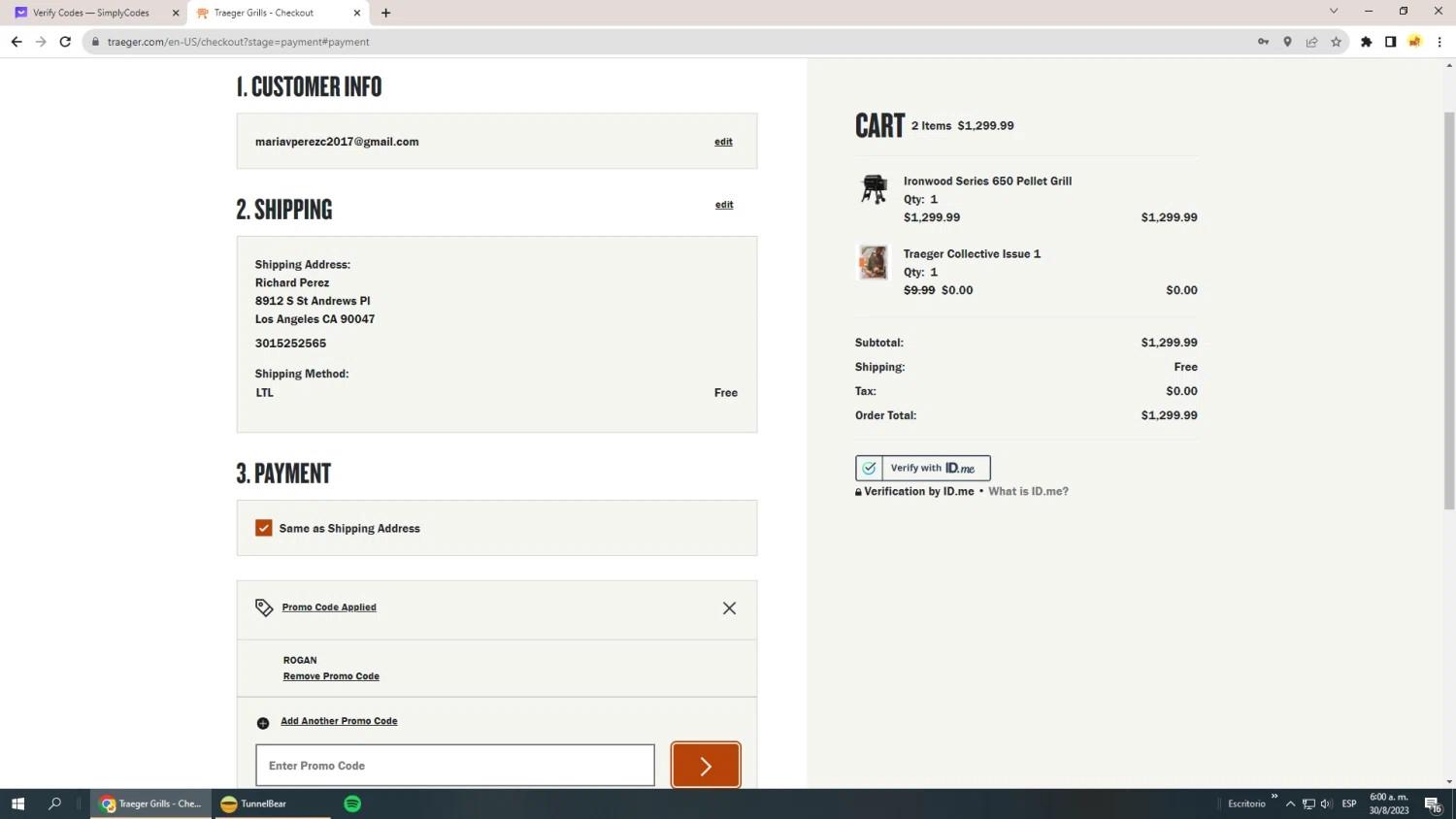Click the LTL shipping method text
Screen dimensions: 1456x819
(x=264, y=393)
